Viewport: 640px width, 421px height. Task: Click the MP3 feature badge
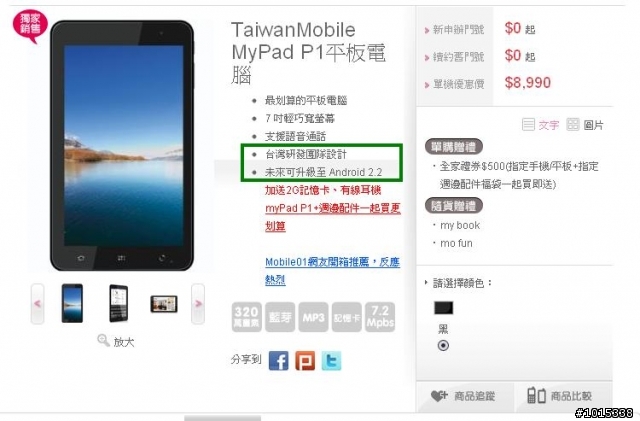313,317
